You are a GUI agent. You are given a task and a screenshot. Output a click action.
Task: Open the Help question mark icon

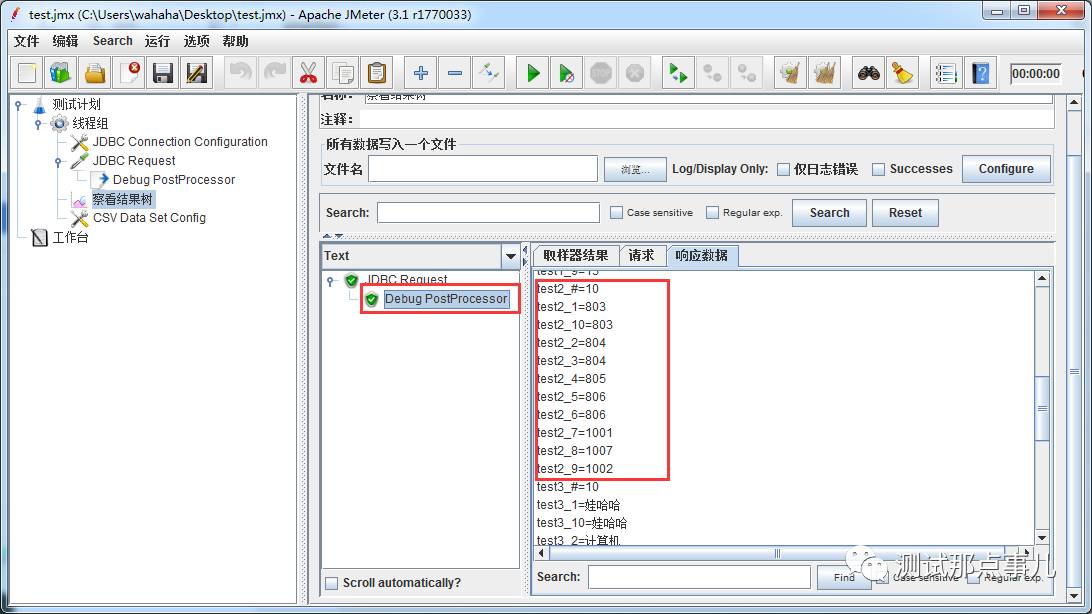(981, 72)
